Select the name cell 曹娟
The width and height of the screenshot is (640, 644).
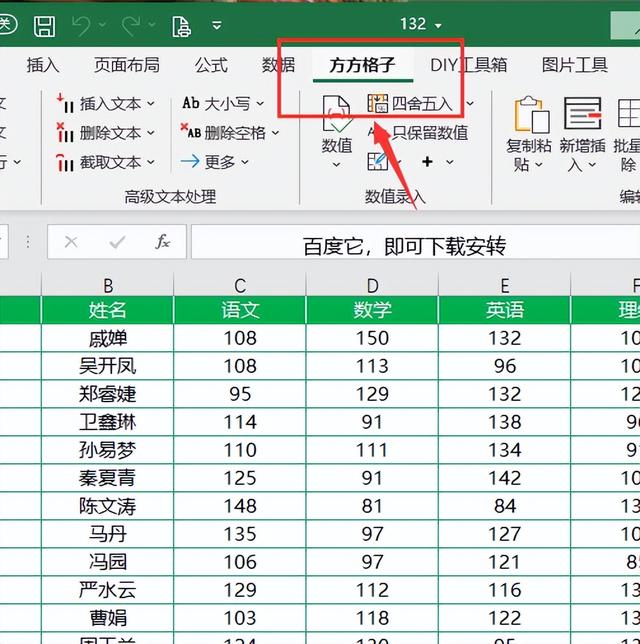108,618
